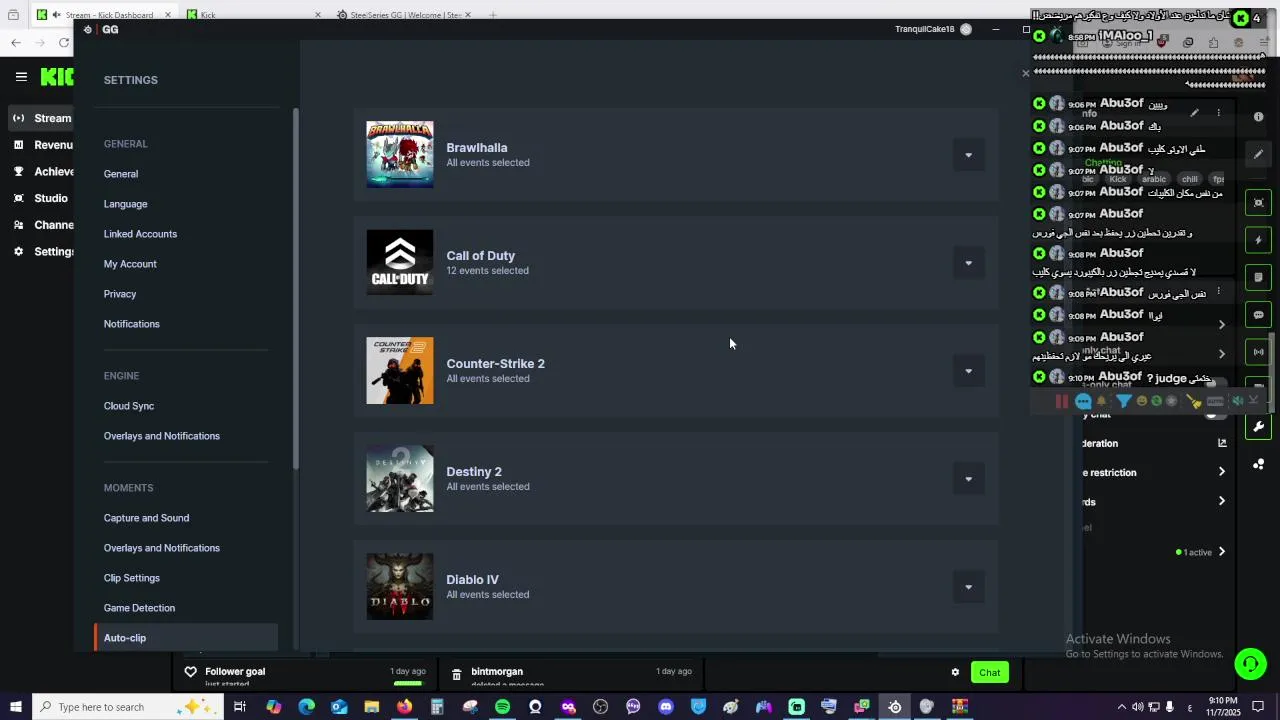The height and width of the screenshot is (720, 1280).
Task: Open Stream section in Kick dashboard
Action: click(42, 118)
